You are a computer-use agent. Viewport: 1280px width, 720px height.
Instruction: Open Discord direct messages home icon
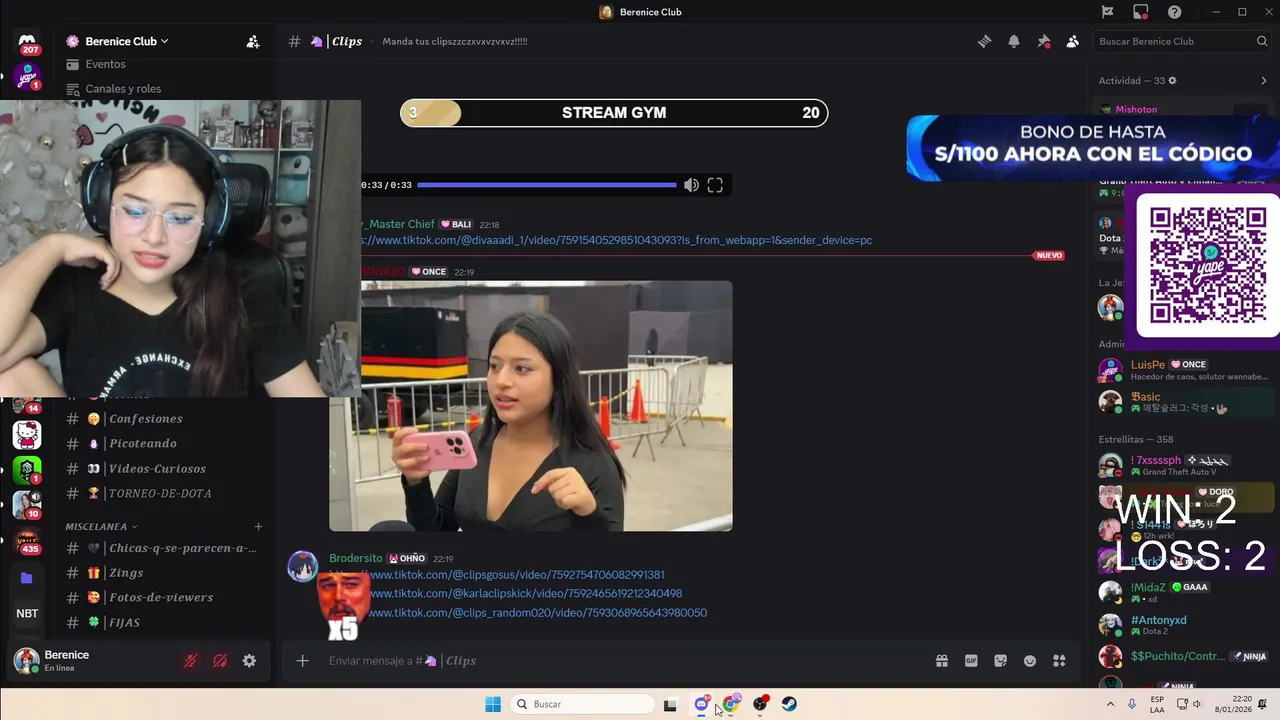(27, 41)
